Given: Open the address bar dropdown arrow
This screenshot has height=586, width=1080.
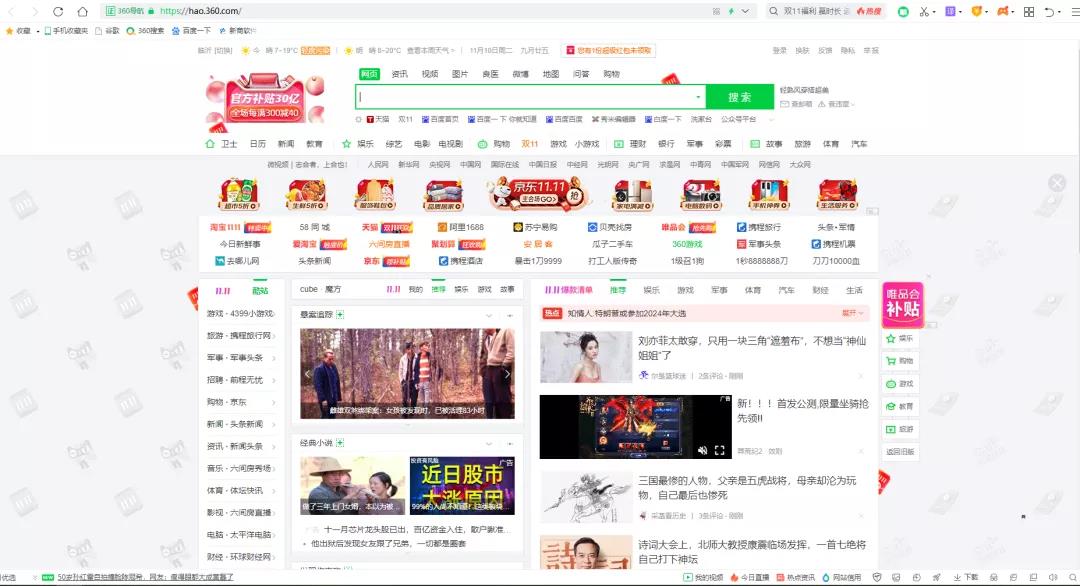Looking at the screenshot, I should click(745, 11).
